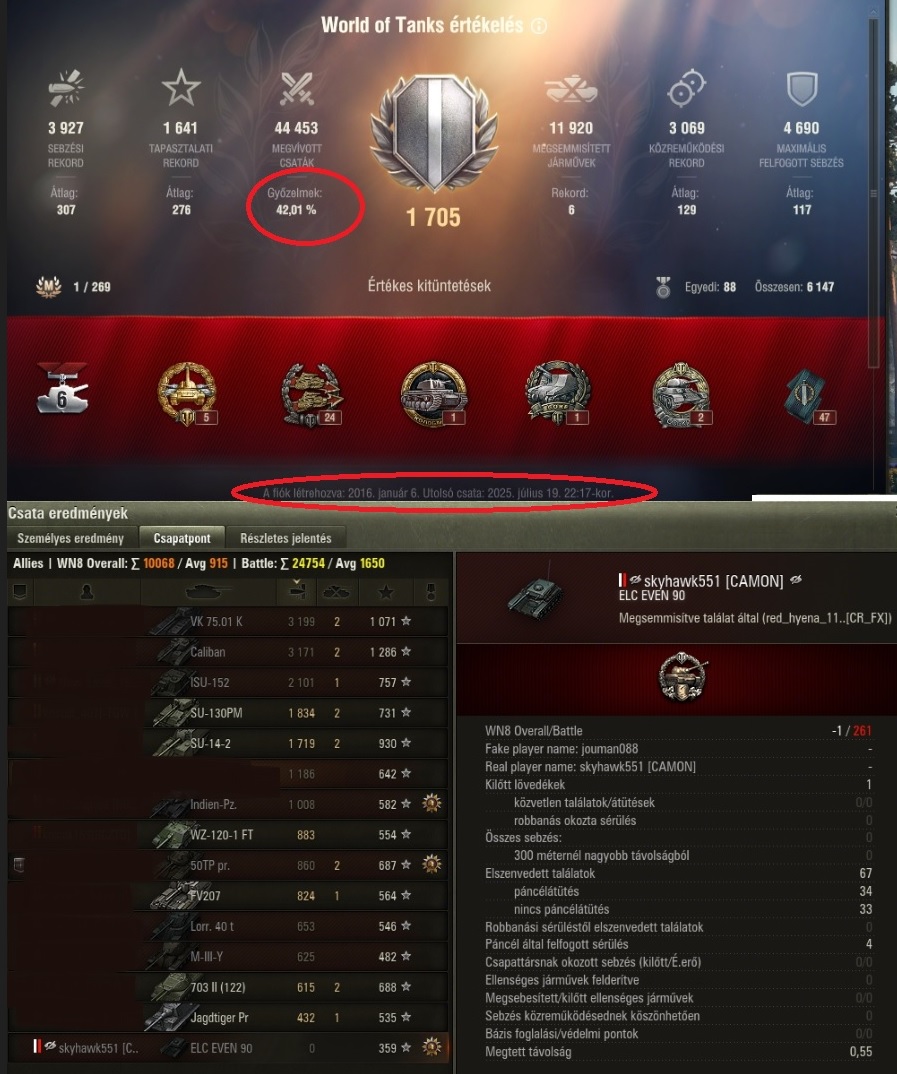Click the Mastery badge laurel icon
Screen dimensions: 897x1074
pyautogui.click(x=48, y=286)
